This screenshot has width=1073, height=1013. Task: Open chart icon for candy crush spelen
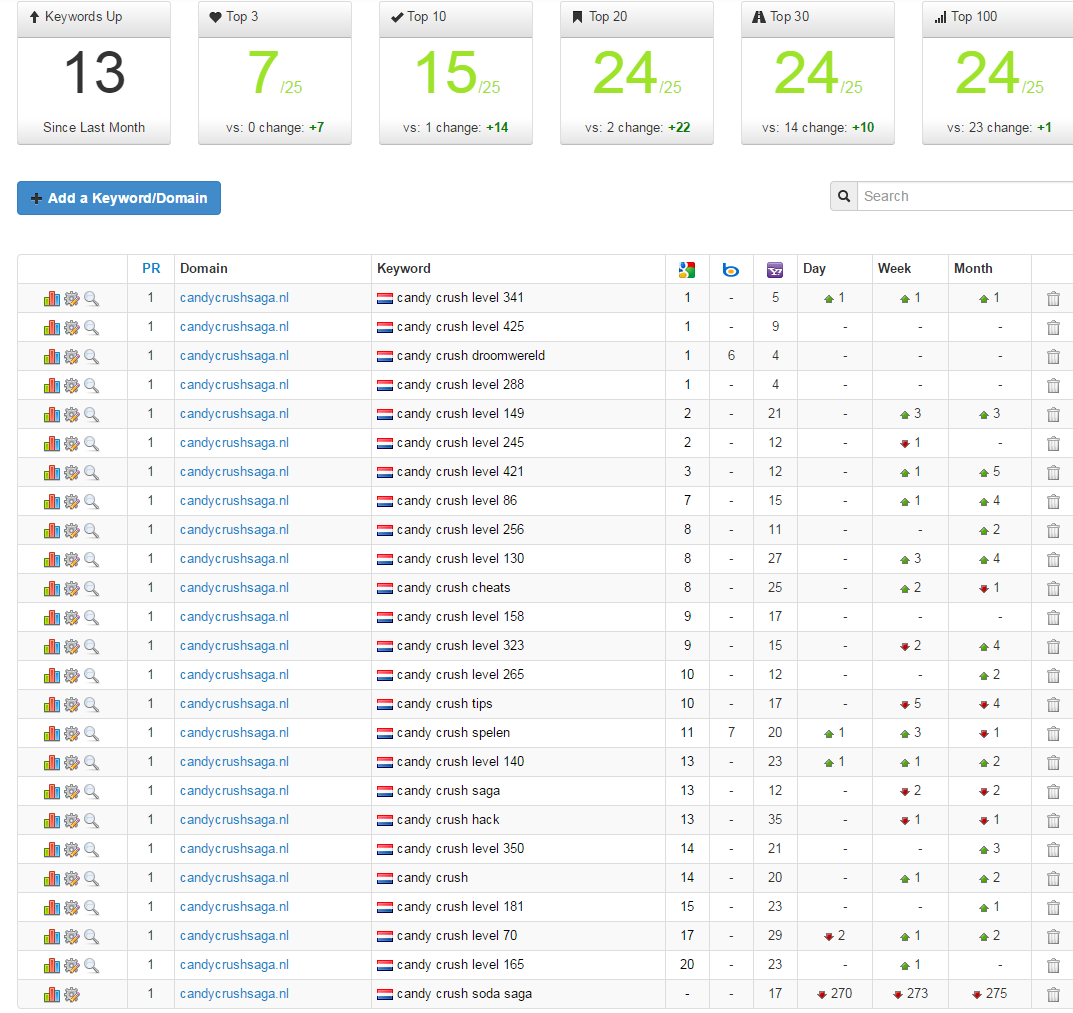[x=51, y=734]
